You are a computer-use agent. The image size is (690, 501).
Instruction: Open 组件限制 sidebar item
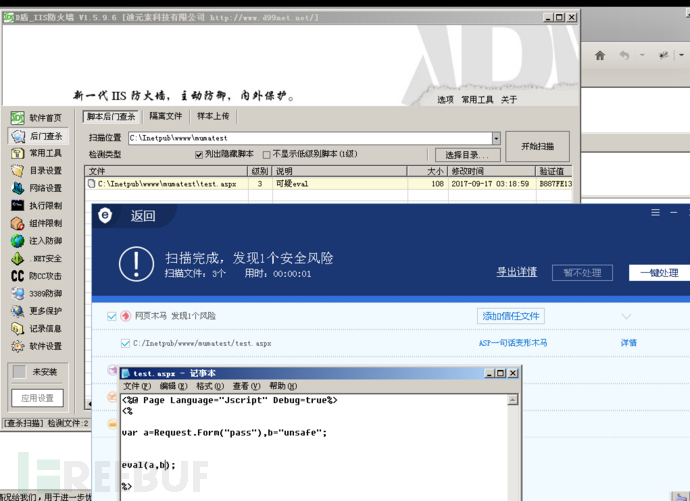[x=37, y=223]
